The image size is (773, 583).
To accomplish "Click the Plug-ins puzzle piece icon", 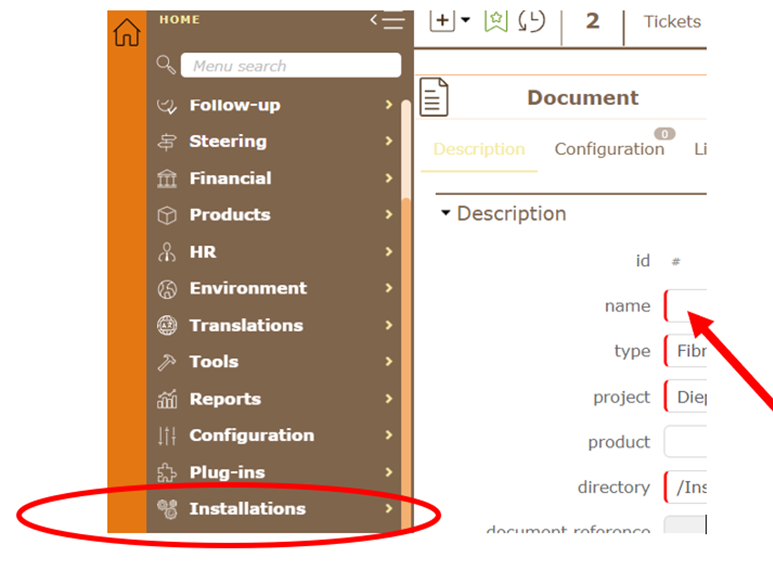I will click(x=167, y=472).
